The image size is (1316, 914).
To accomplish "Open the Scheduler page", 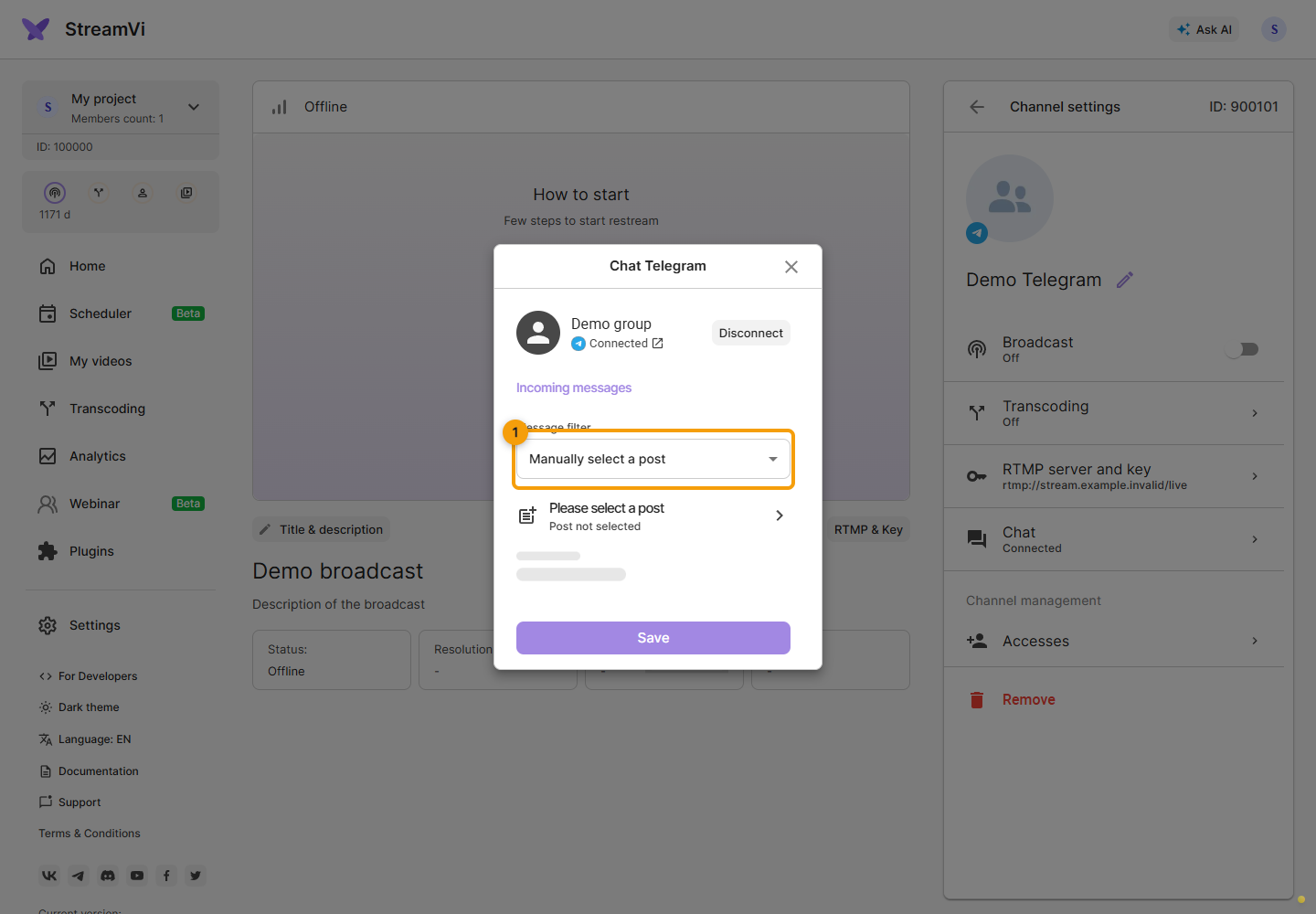I will 121,314.
